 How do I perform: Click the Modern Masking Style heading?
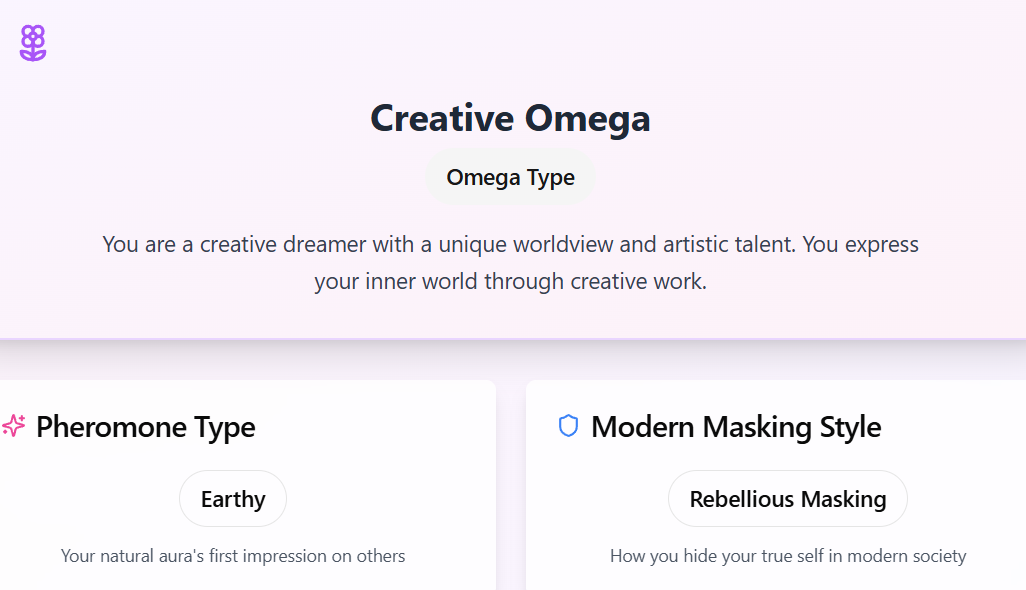736,427
